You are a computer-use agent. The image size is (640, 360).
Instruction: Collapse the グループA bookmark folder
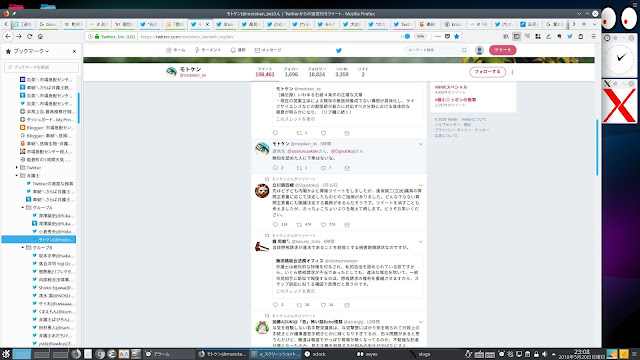click(x=23, y=207)
